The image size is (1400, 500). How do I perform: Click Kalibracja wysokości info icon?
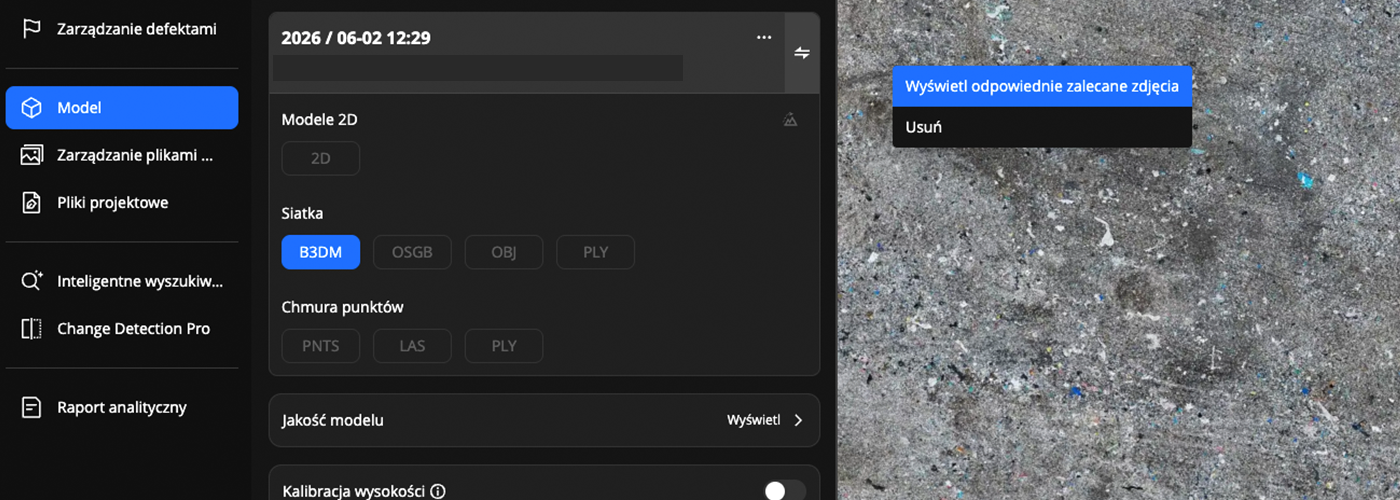click(437, 491)
